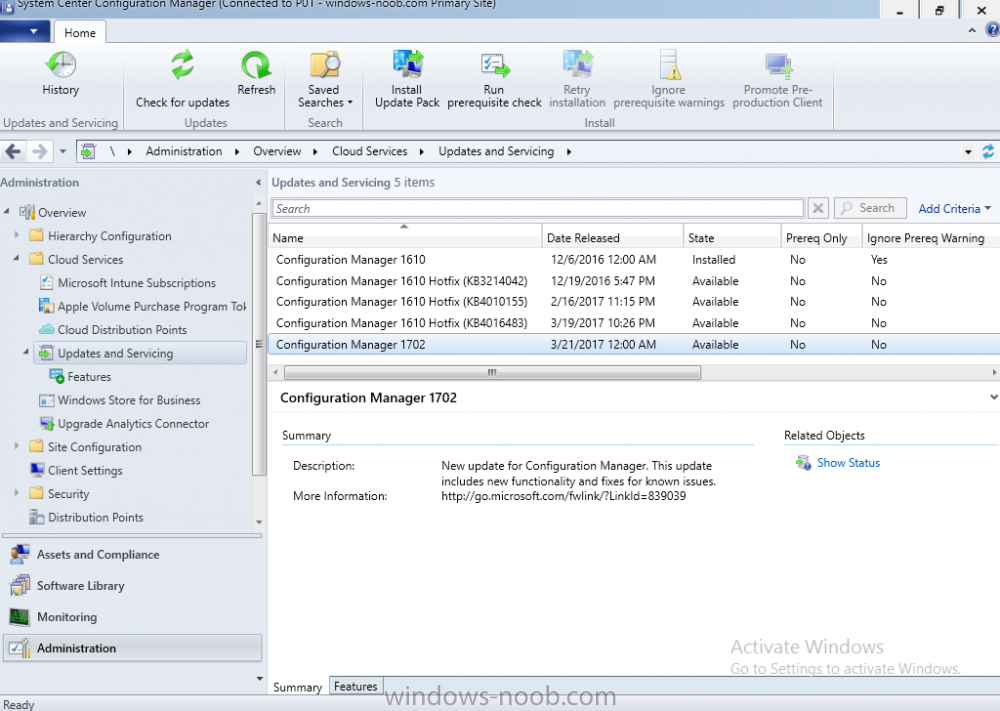Open Monitoring workspace
Screen dimensions: 1000x711
(x=133, y=617)
